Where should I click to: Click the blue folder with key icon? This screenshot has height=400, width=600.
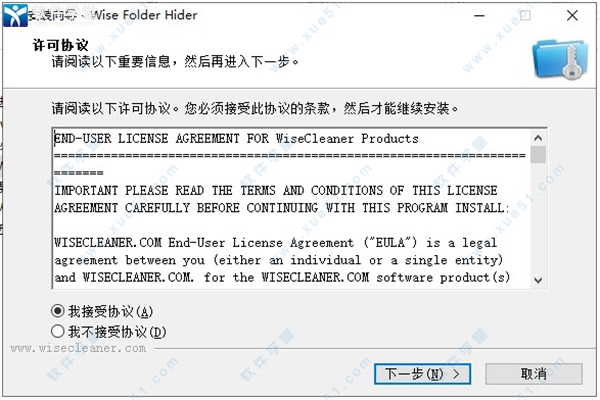point(560,60)
